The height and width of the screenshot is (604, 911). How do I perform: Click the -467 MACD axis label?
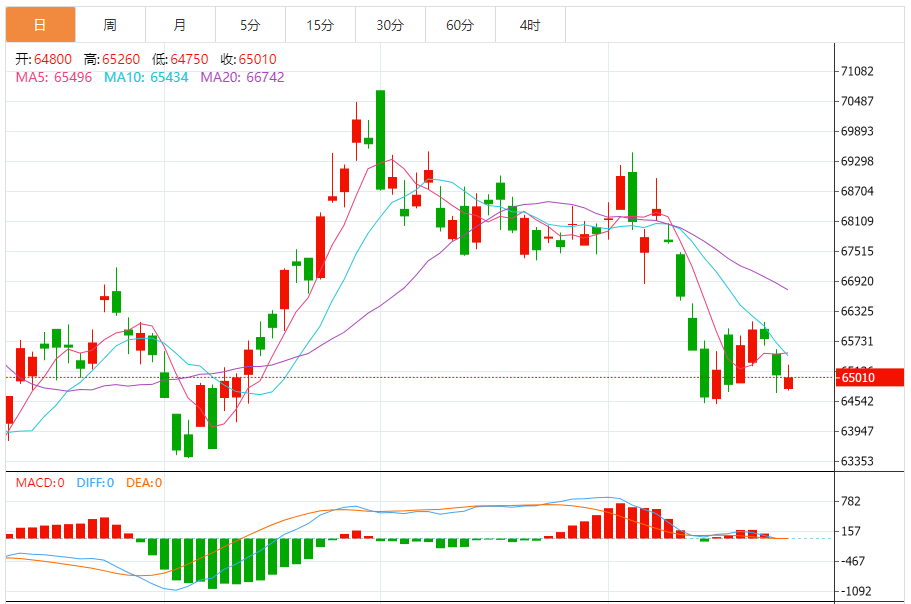pyautogui.click(x=853, y=561)
